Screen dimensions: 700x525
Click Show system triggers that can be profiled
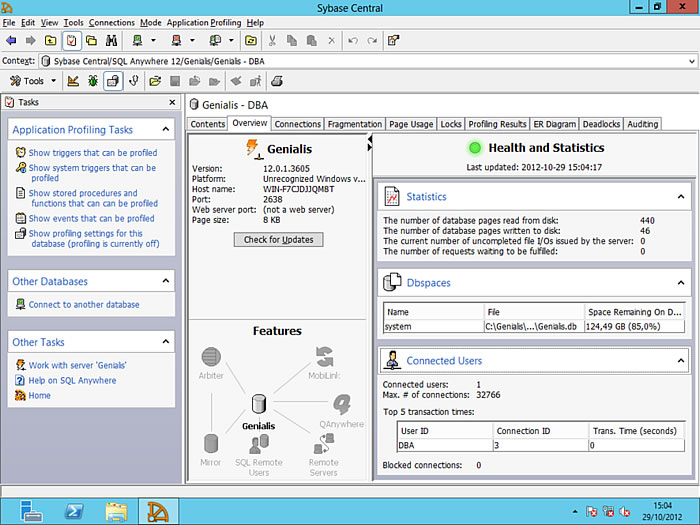[92, 173]
